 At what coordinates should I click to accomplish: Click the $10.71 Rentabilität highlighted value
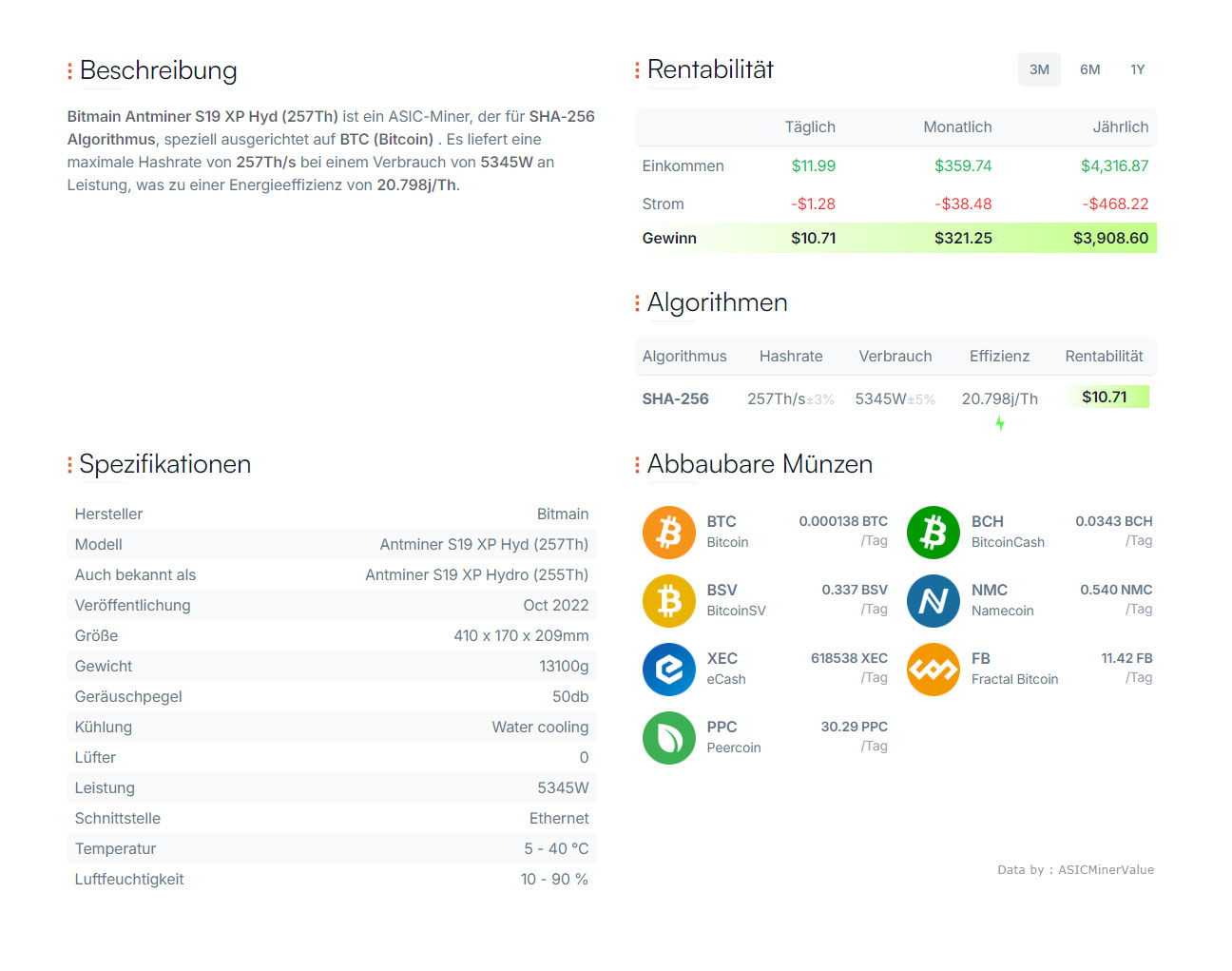(1108, 397)
